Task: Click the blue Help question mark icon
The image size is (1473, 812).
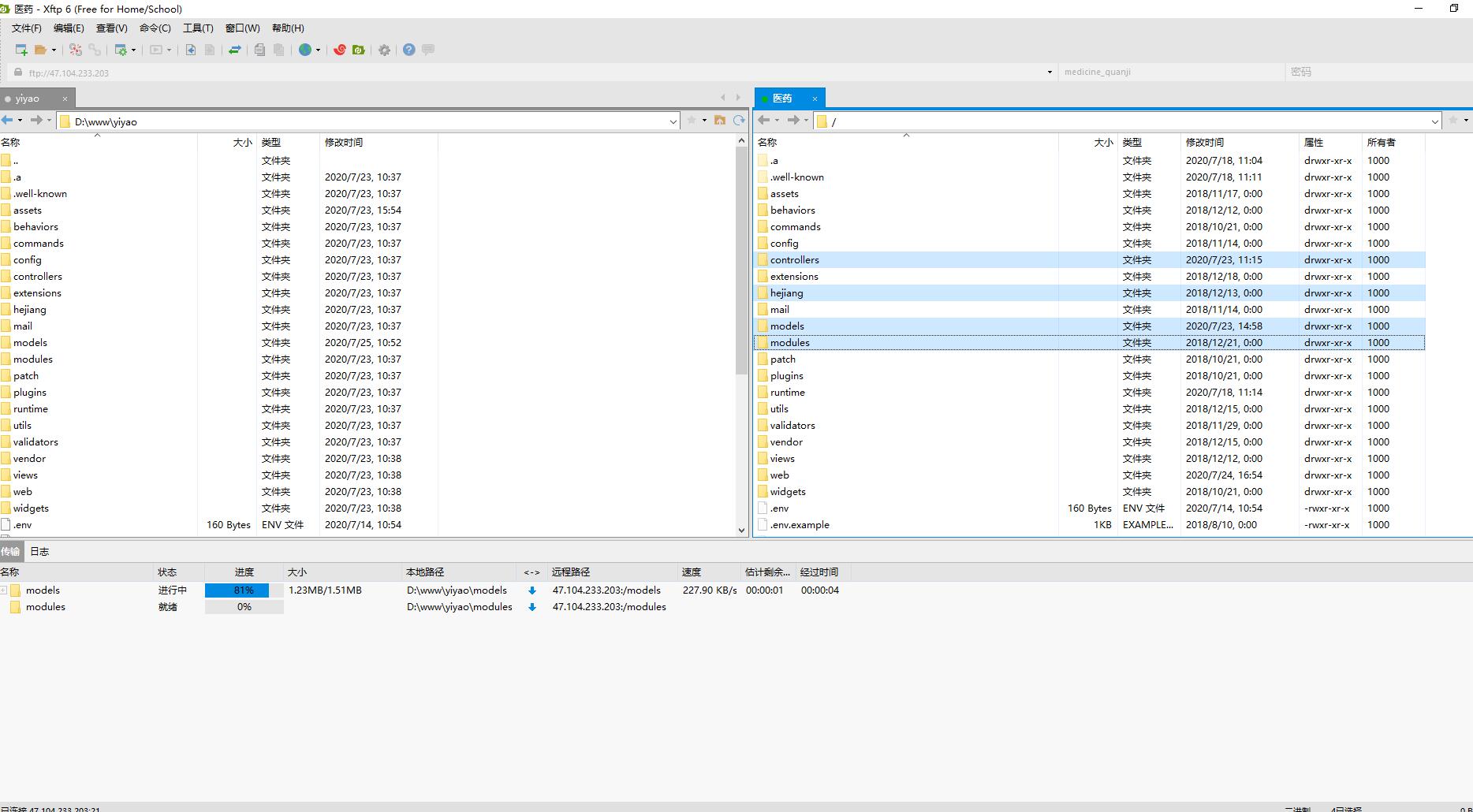Action: [x=408, y=50]
